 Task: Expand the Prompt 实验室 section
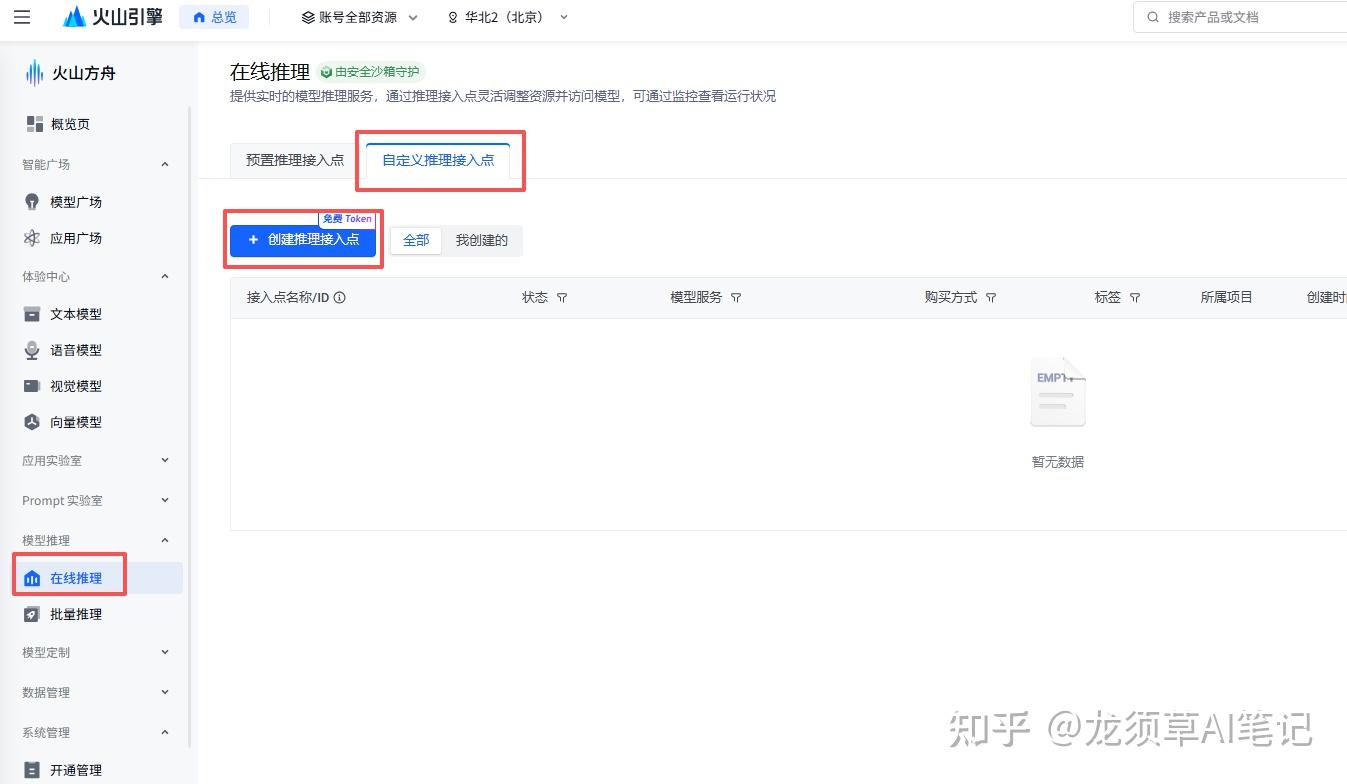coord(96,500)
